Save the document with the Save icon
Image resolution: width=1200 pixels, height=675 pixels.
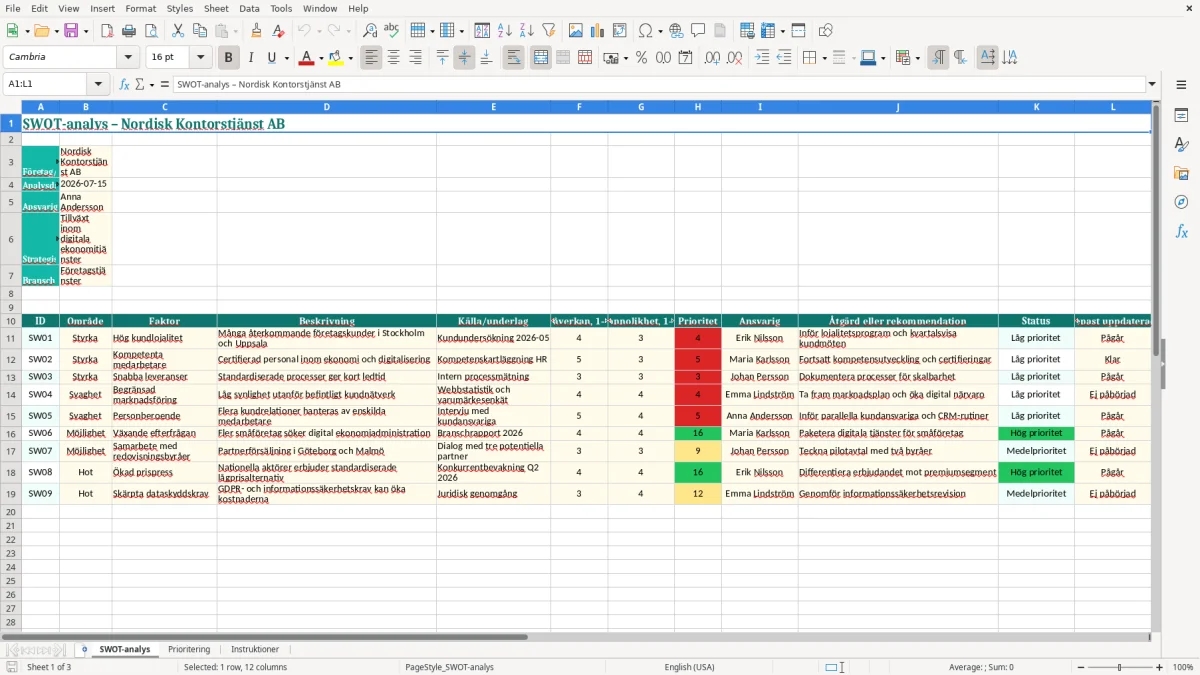click(72, 31)
